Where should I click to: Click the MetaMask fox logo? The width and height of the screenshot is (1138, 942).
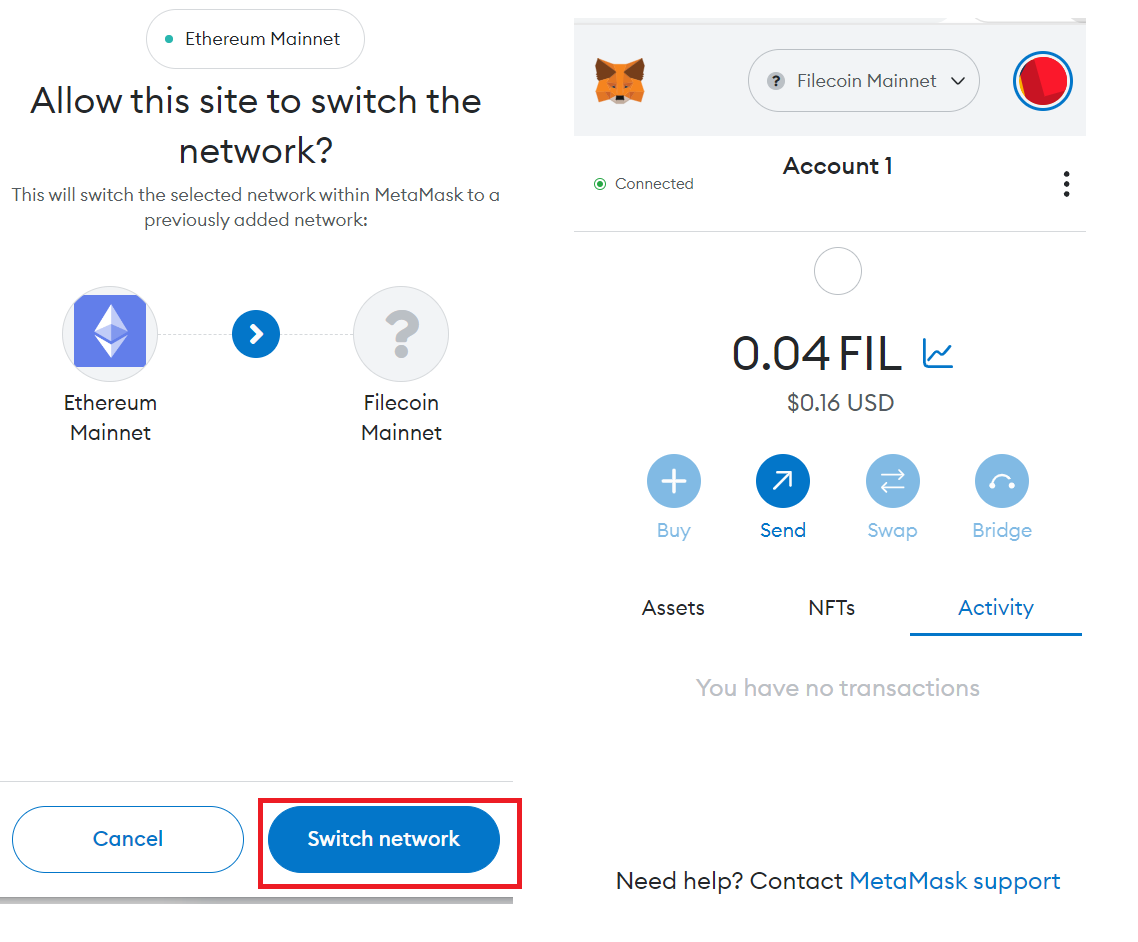tap(620, 81)
